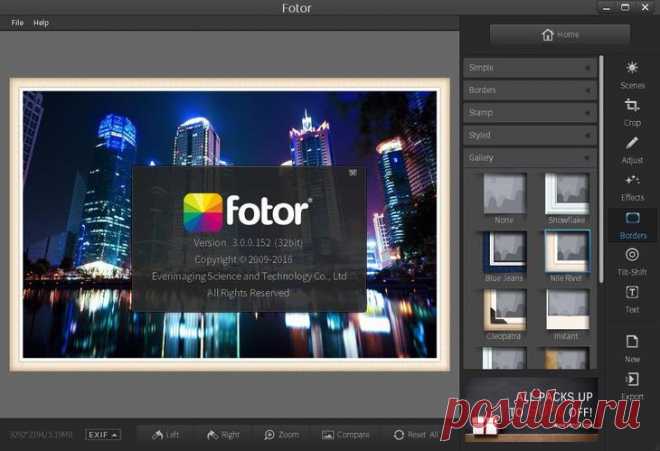Click Compare to view the original

(x=345, y=435)
